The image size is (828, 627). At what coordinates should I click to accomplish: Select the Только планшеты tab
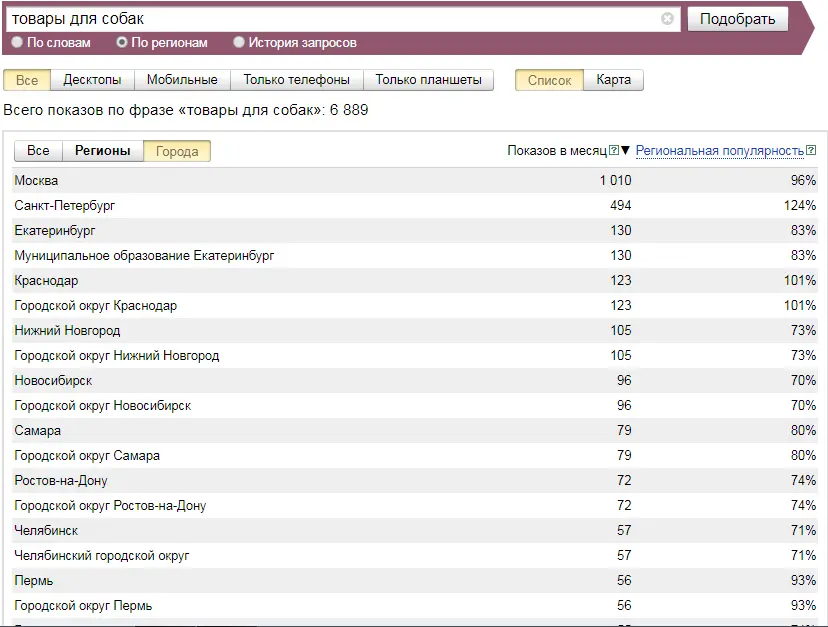point(428,80)
